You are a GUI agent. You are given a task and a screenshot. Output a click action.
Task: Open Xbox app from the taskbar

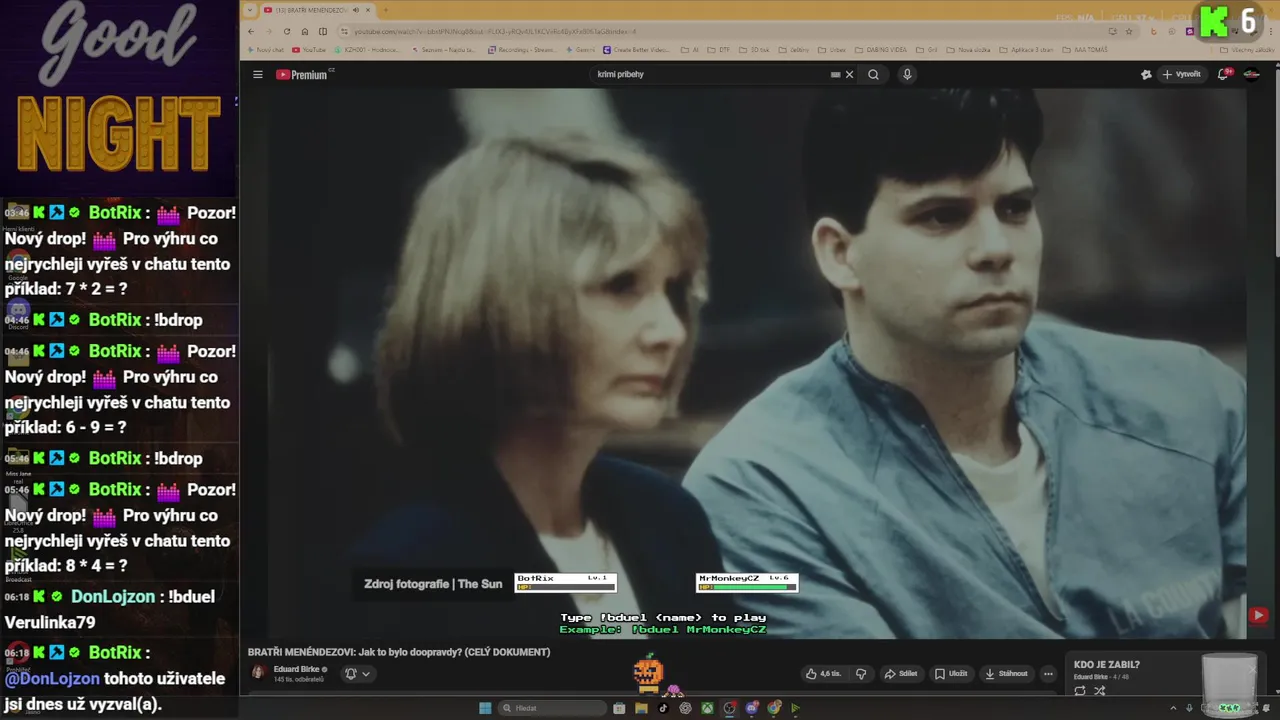[x=708, y=708]
